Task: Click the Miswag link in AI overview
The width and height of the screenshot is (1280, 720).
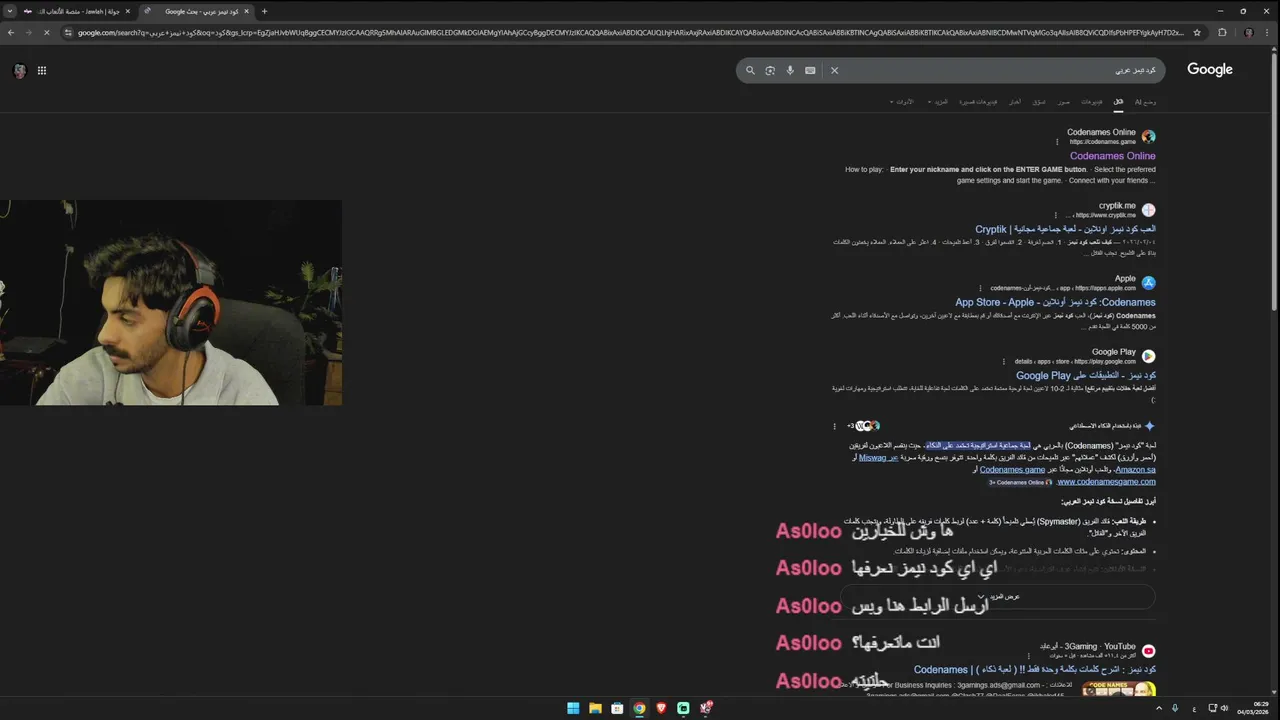Action: [x=878, y=458]
